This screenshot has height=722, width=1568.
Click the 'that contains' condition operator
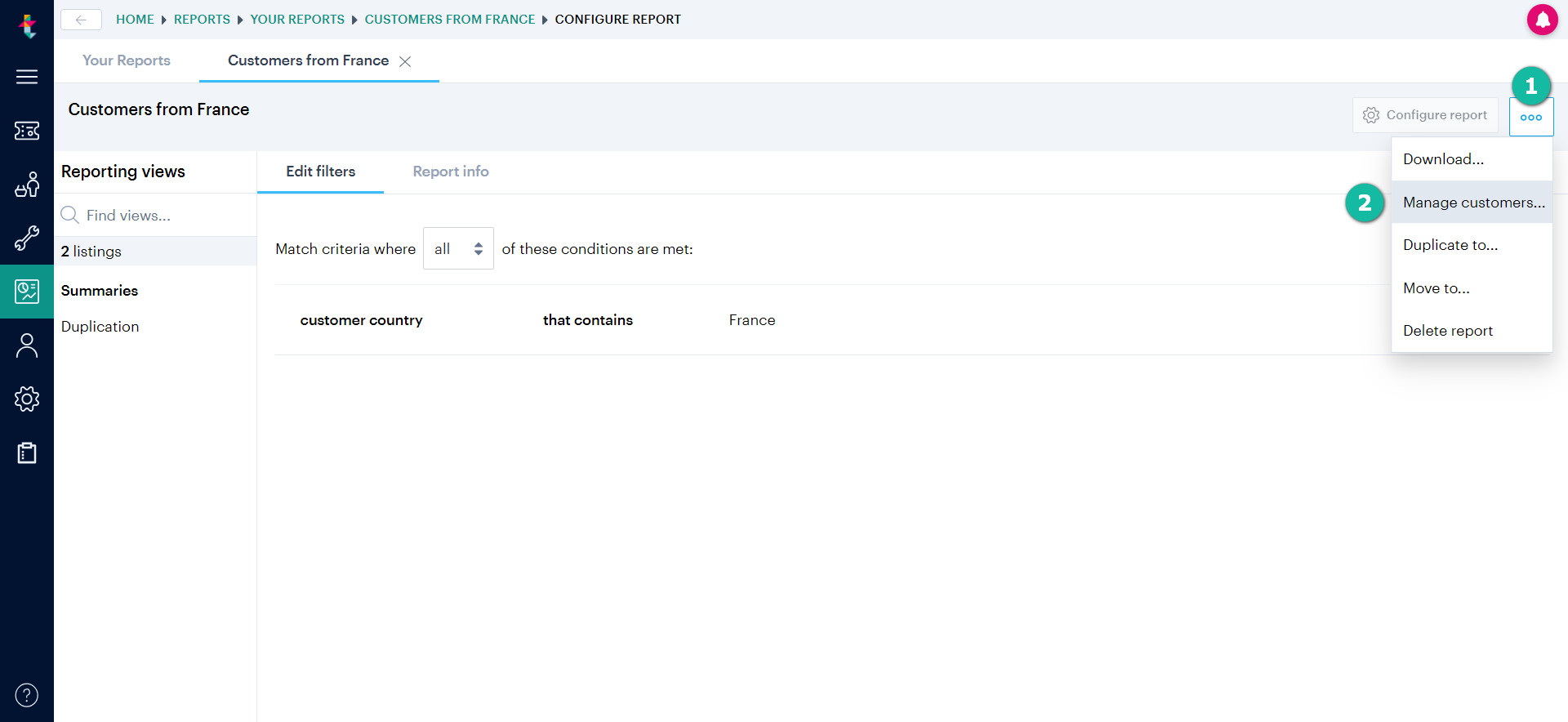point(587,320)
